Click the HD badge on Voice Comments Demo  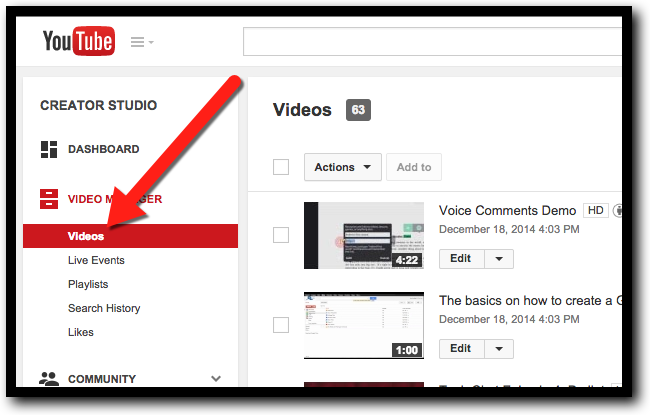click(596, 211)
